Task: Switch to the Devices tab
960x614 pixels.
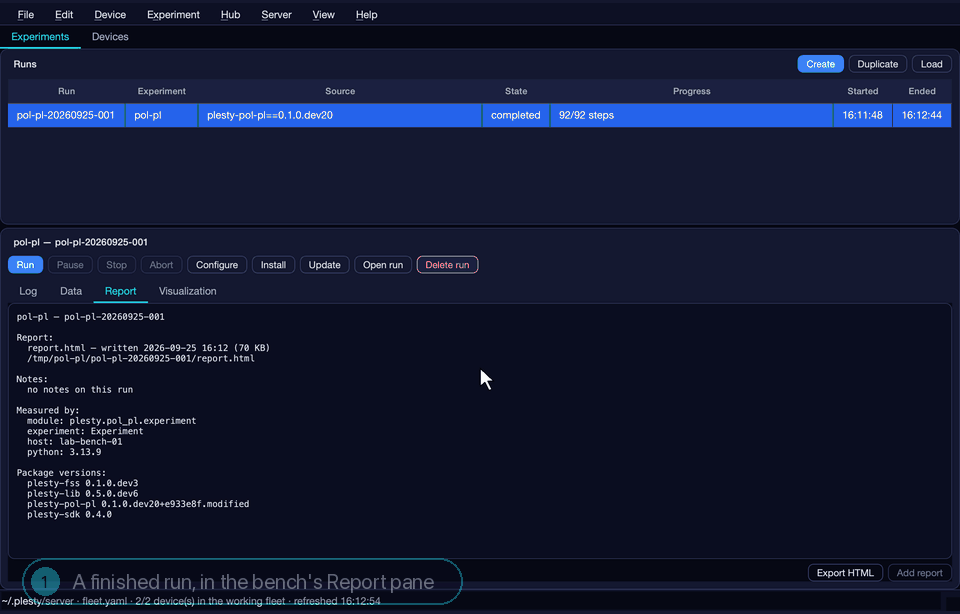Action: pyautogui.click(x=110, y=37)
